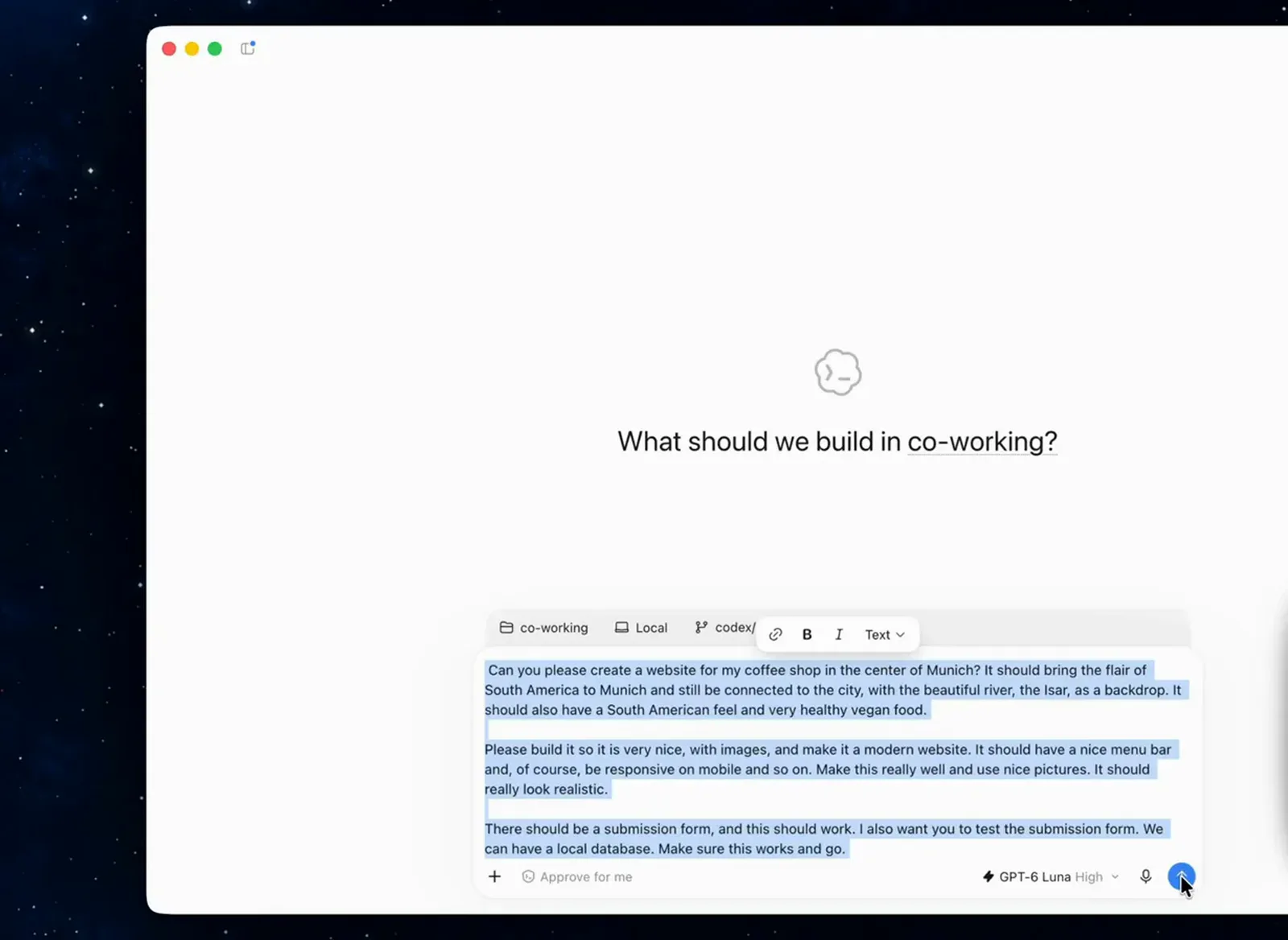Open the Text style dropdown

[x=885, y=634]
